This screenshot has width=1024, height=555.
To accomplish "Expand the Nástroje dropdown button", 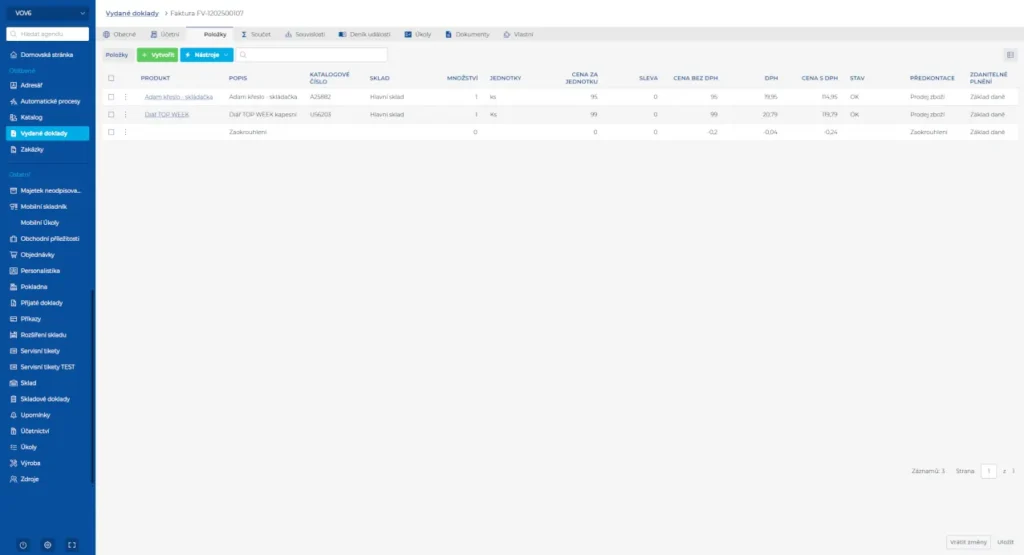I will coord(206,55).
